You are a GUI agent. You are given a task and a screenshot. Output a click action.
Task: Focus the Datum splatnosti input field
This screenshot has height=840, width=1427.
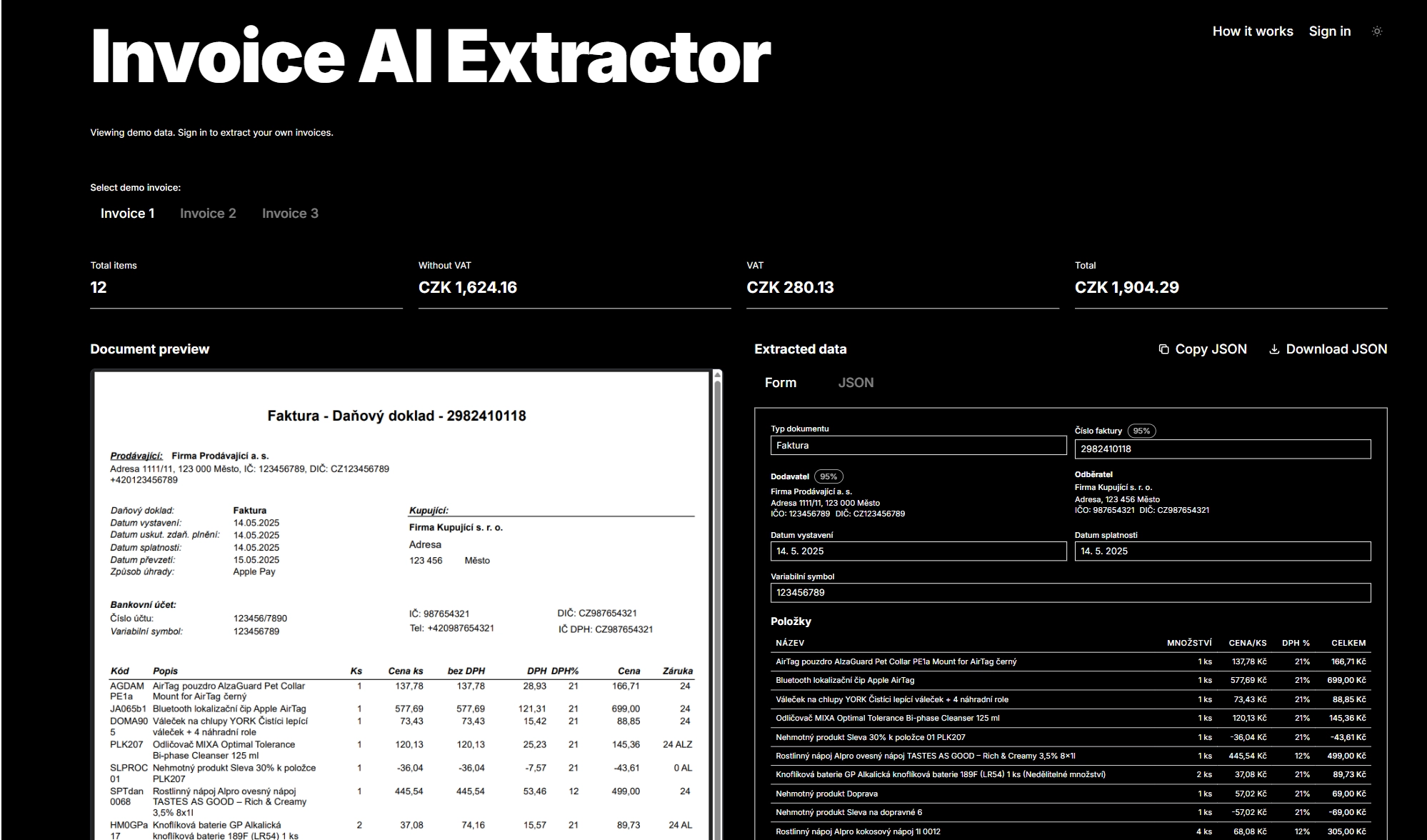point(1223,551)
